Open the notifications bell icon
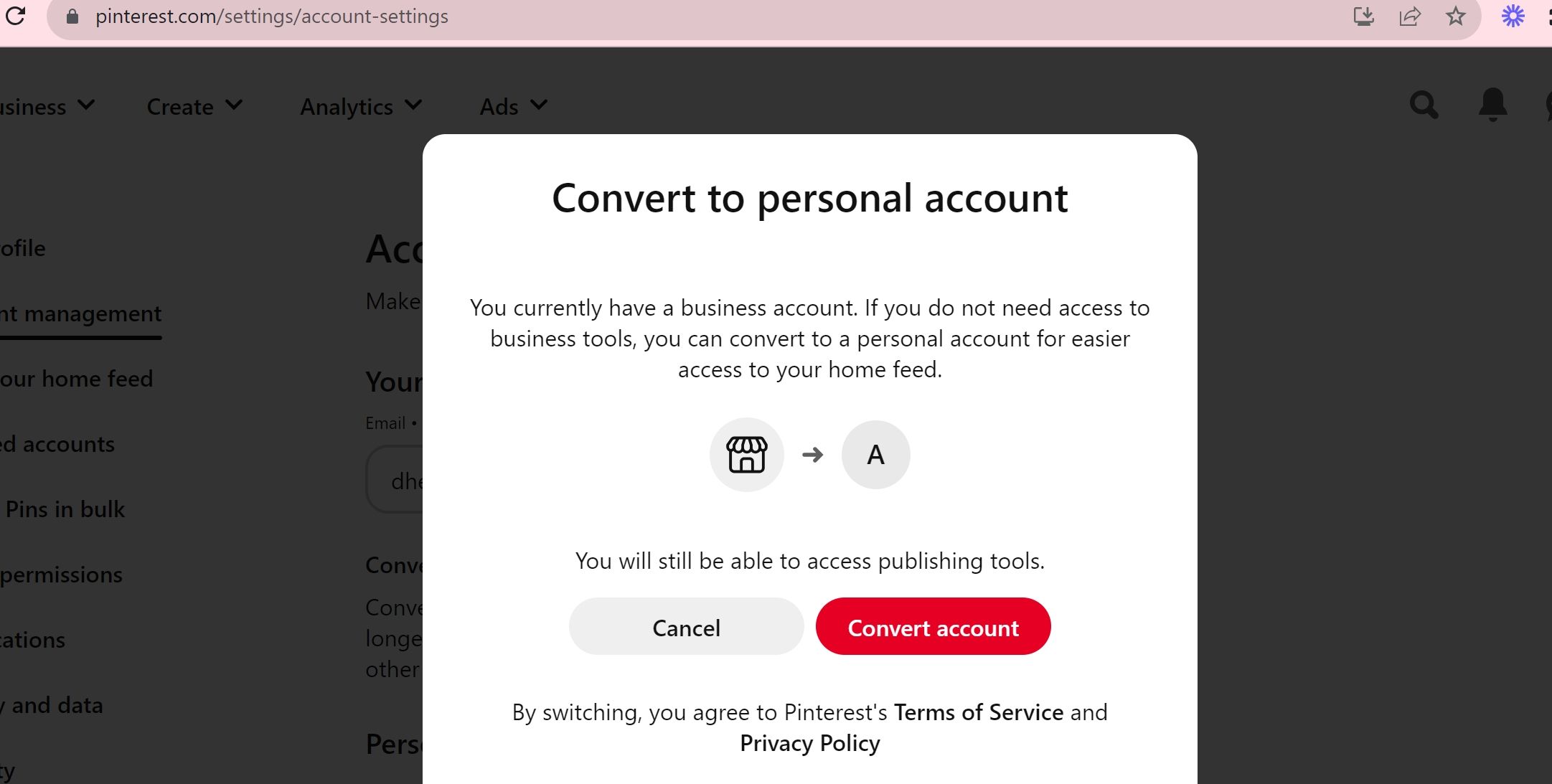 [1491, 105]
